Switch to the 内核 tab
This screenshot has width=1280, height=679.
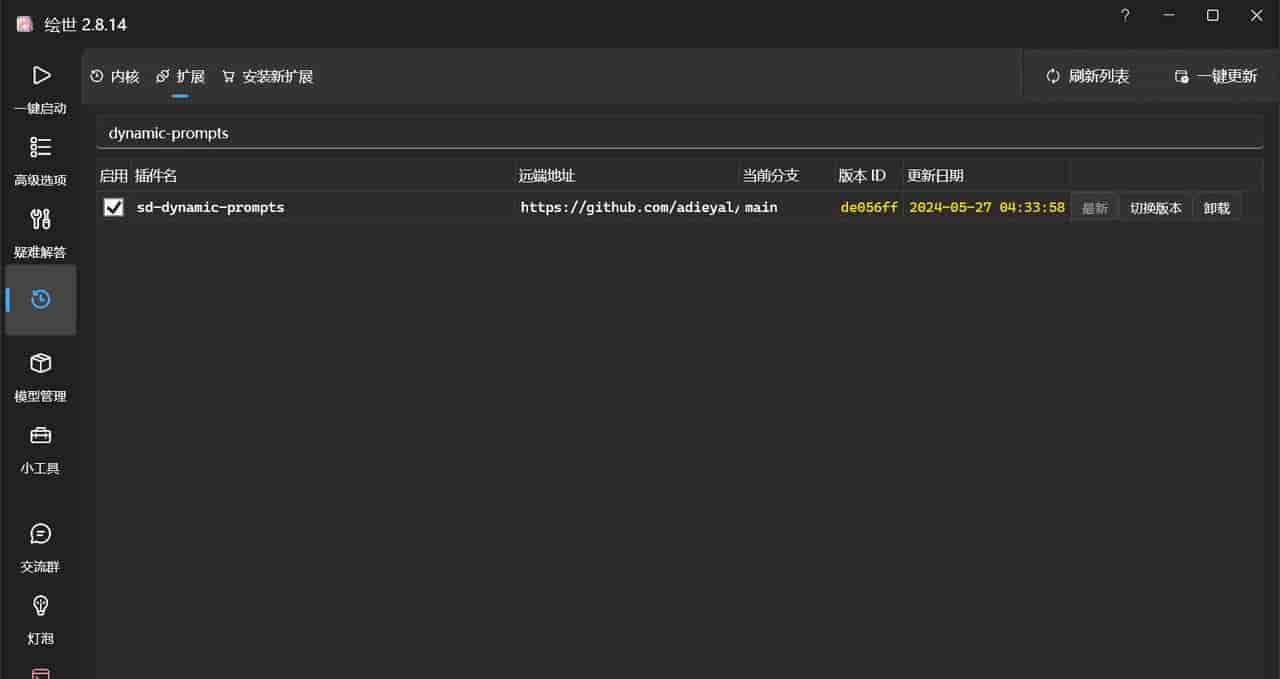[x=115, y=76]
